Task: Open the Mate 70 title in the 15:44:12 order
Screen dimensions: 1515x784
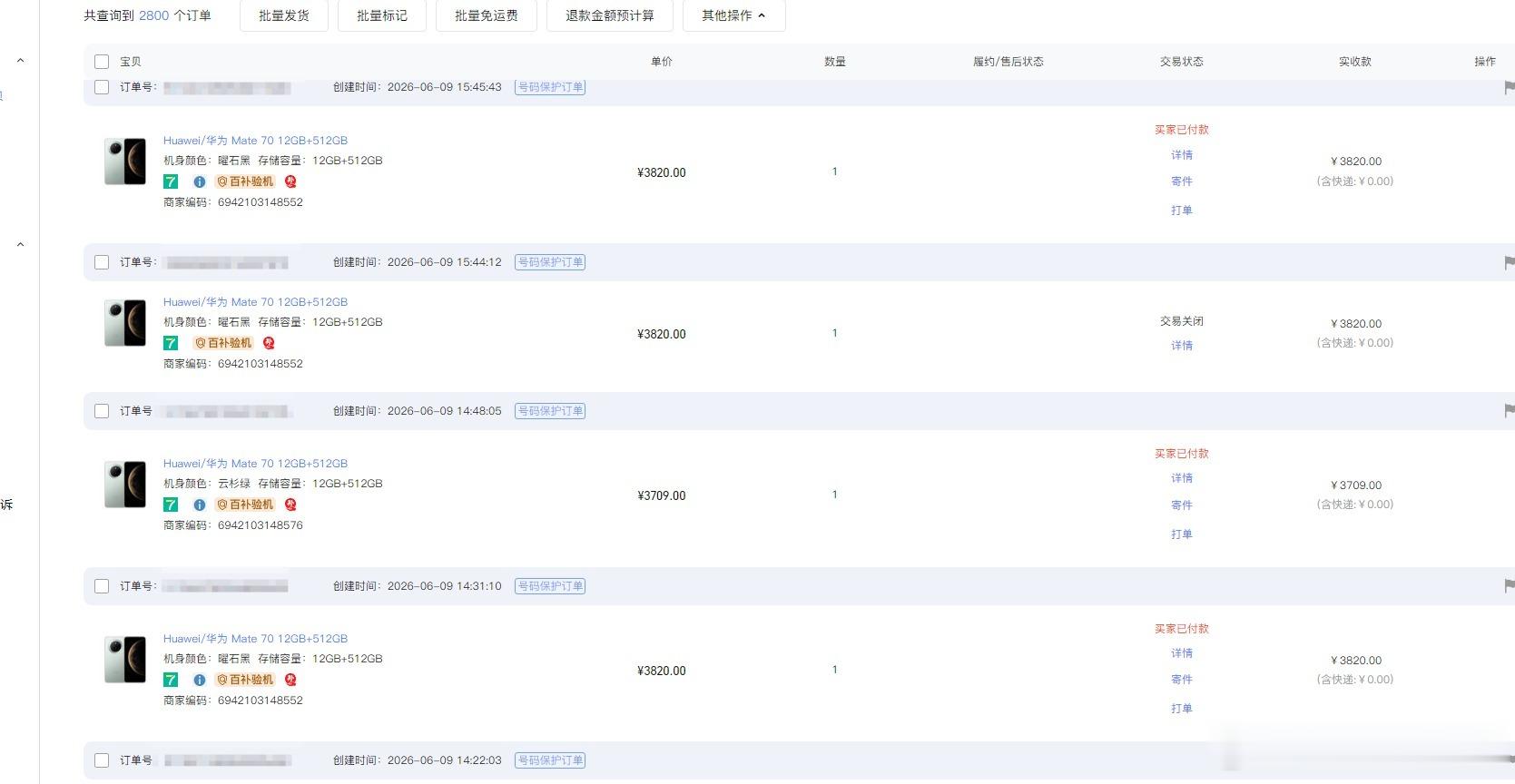Action: 255,302
